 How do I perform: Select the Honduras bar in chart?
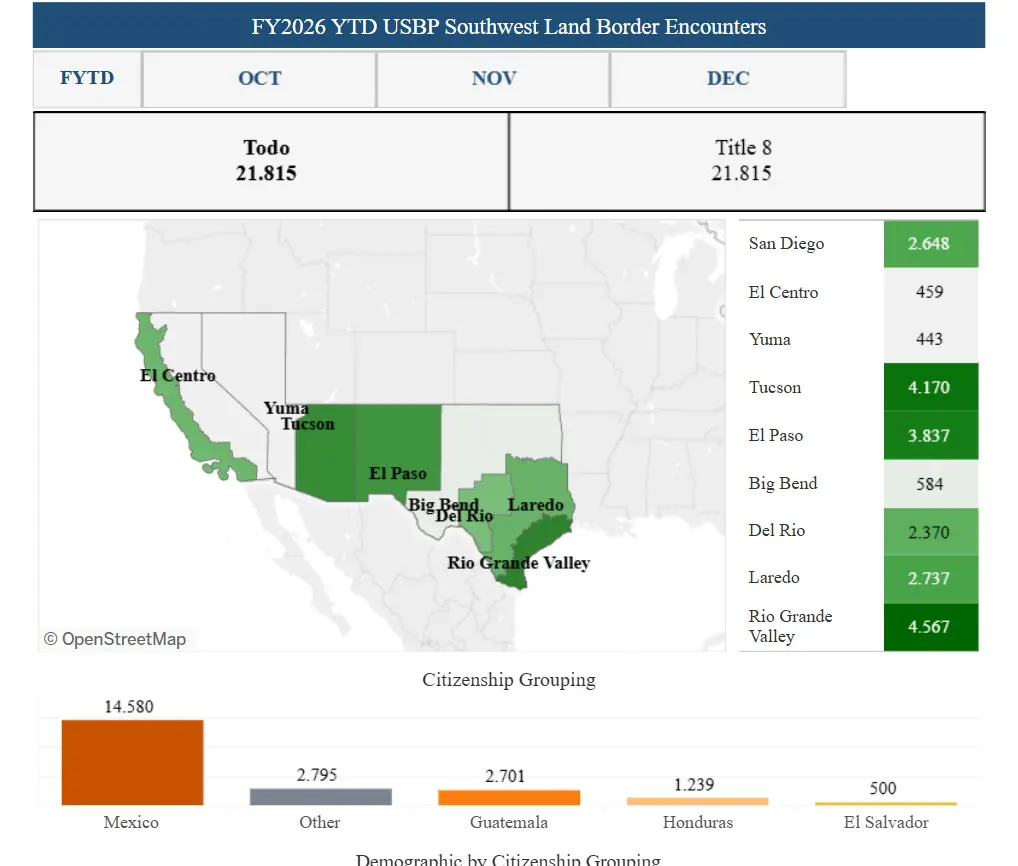[696, 801]
